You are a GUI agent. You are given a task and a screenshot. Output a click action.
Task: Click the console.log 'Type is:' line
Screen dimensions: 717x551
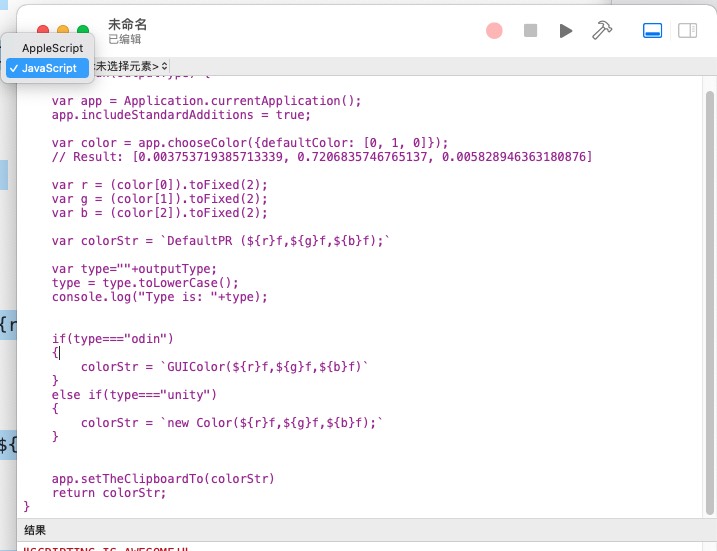click(159, 297)
